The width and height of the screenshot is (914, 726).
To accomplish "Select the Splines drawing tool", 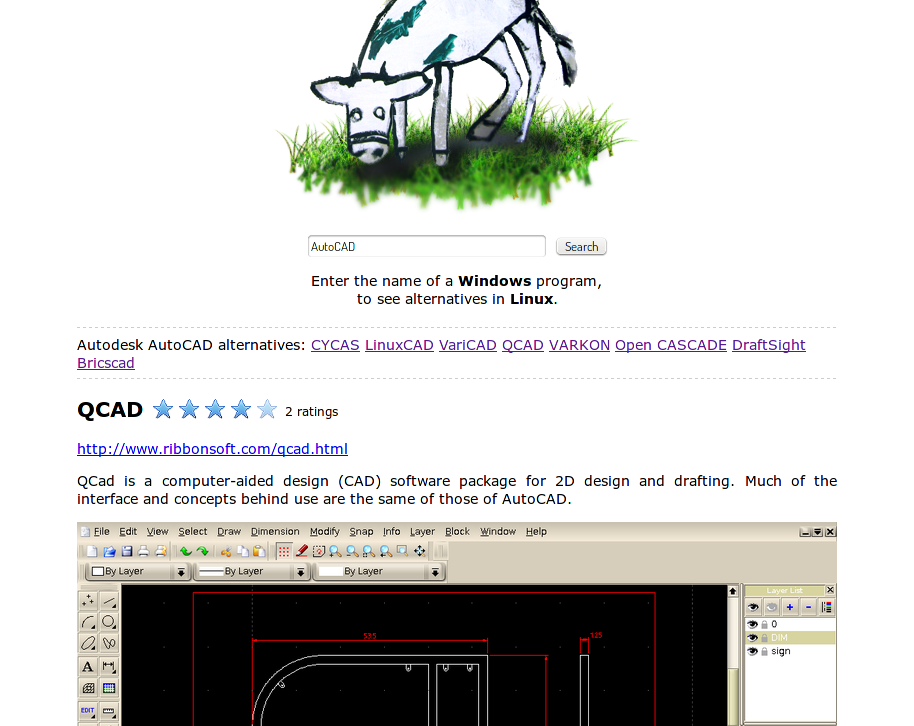I will click(109, 643).
